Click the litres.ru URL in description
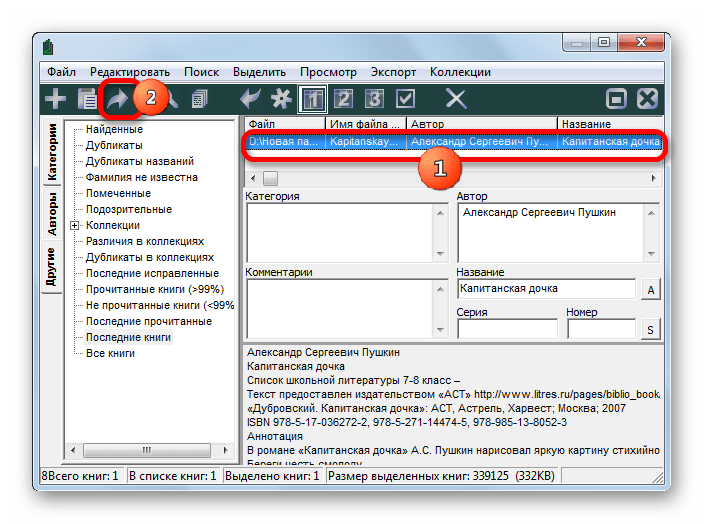Image resolution: width=704 pixels, height=524 pixels. click(x=567, y=394)
